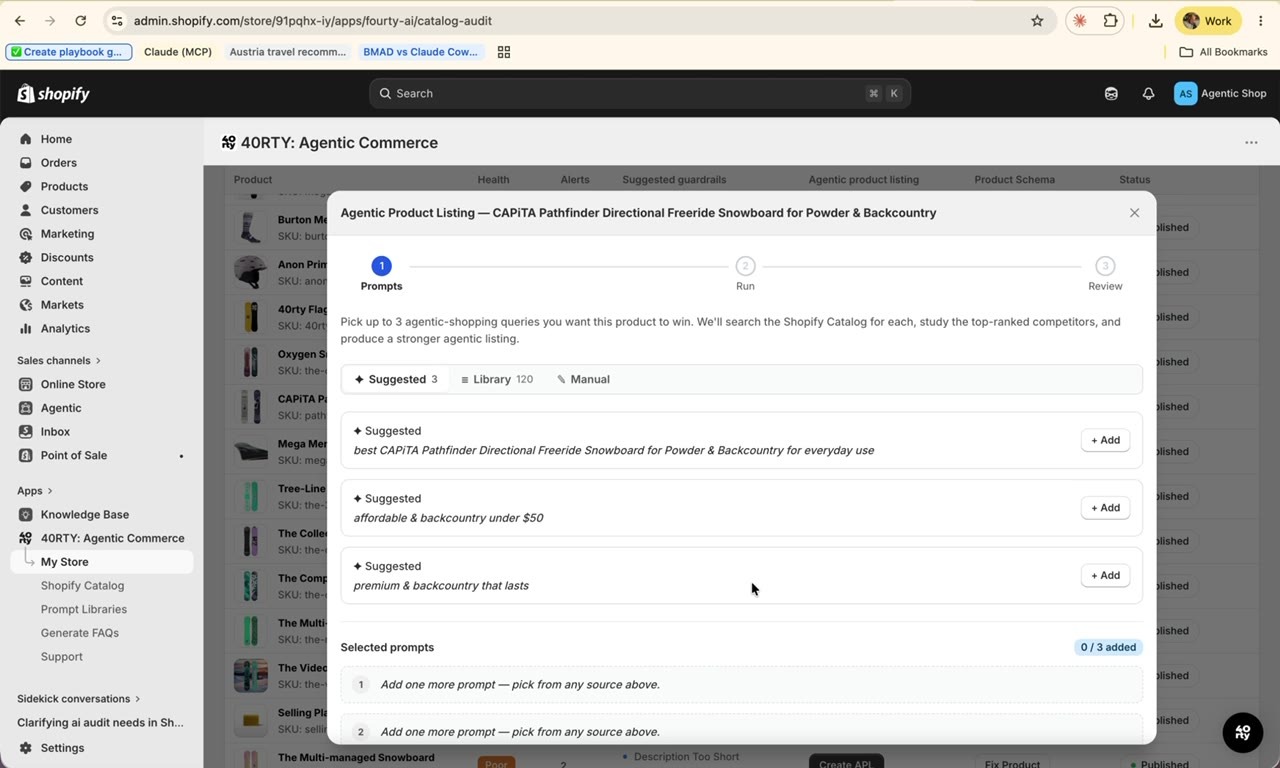
Task: Click the Shopify search field
Action: [x=640, y=93]
